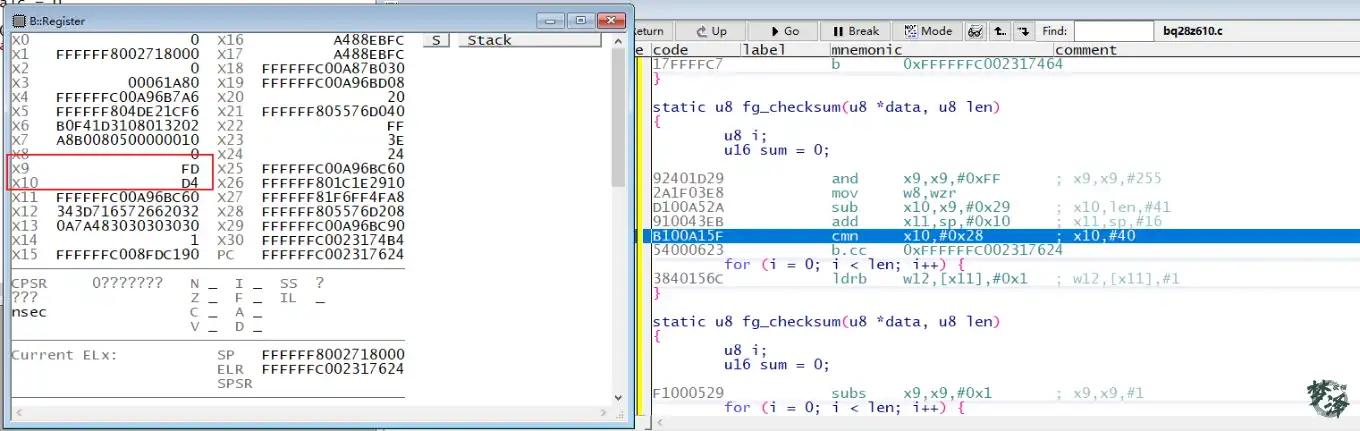Select x21 value FFFFFF805576D040

click(333, 111)
